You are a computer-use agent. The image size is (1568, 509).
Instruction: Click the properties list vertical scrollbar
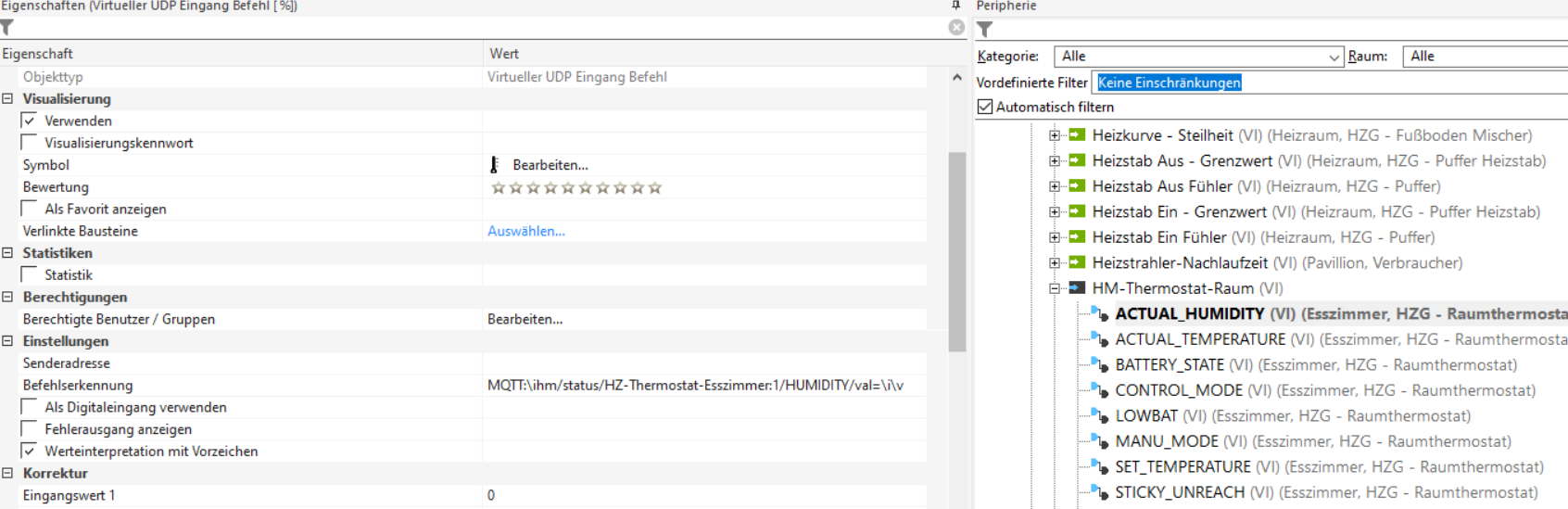[957, 252]
